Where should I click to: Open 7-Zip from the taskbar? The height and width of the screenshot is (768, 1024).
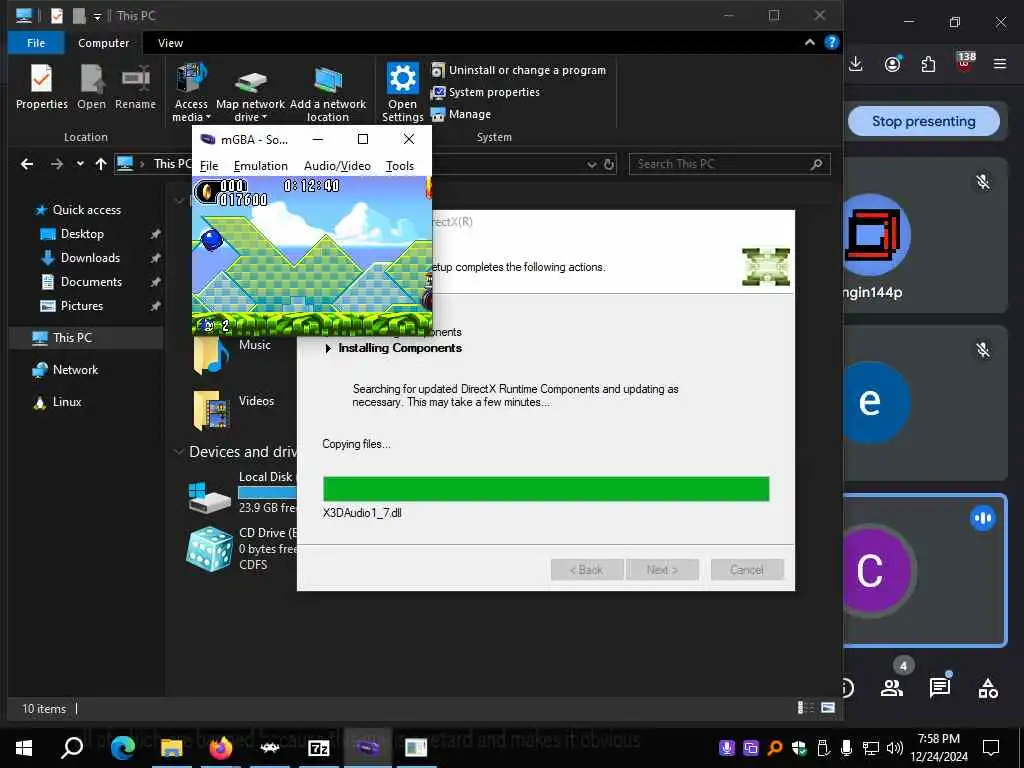pyautogui.click(x=319, y=748)
